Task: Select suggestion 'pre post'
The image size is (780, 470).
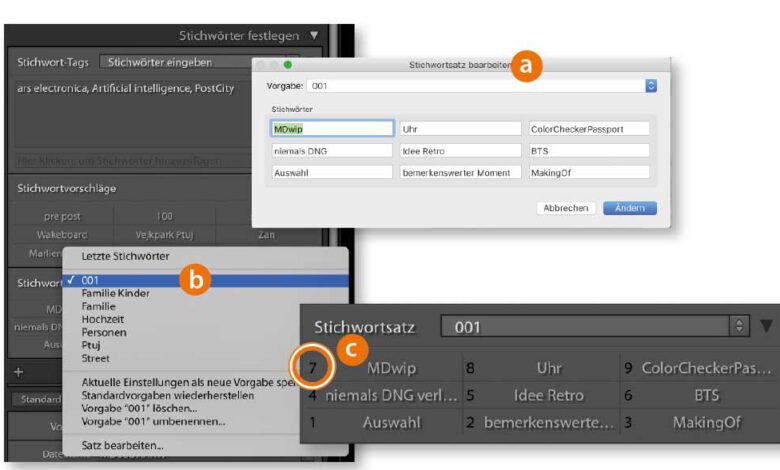Action: coord(62,216)
